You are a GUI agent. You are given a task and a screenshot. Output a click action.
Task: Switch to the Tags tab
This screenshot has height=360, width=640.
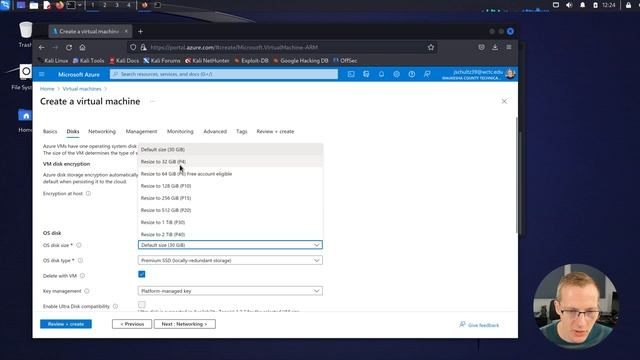(x=242, y=131)
